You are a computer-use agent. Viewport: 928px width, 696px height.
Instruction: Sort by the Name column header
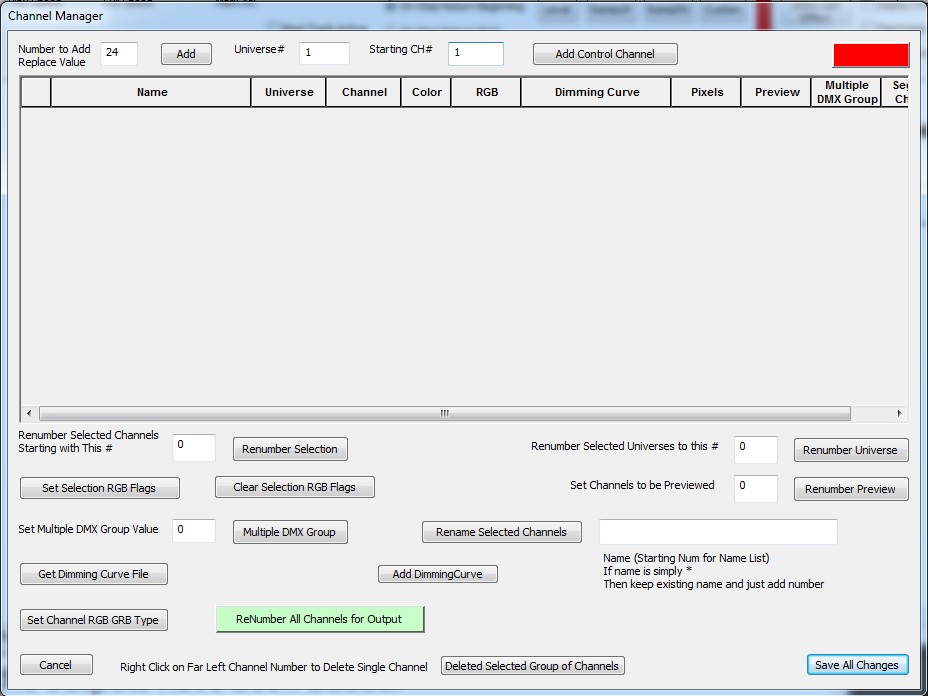click(x=152, y=92)
